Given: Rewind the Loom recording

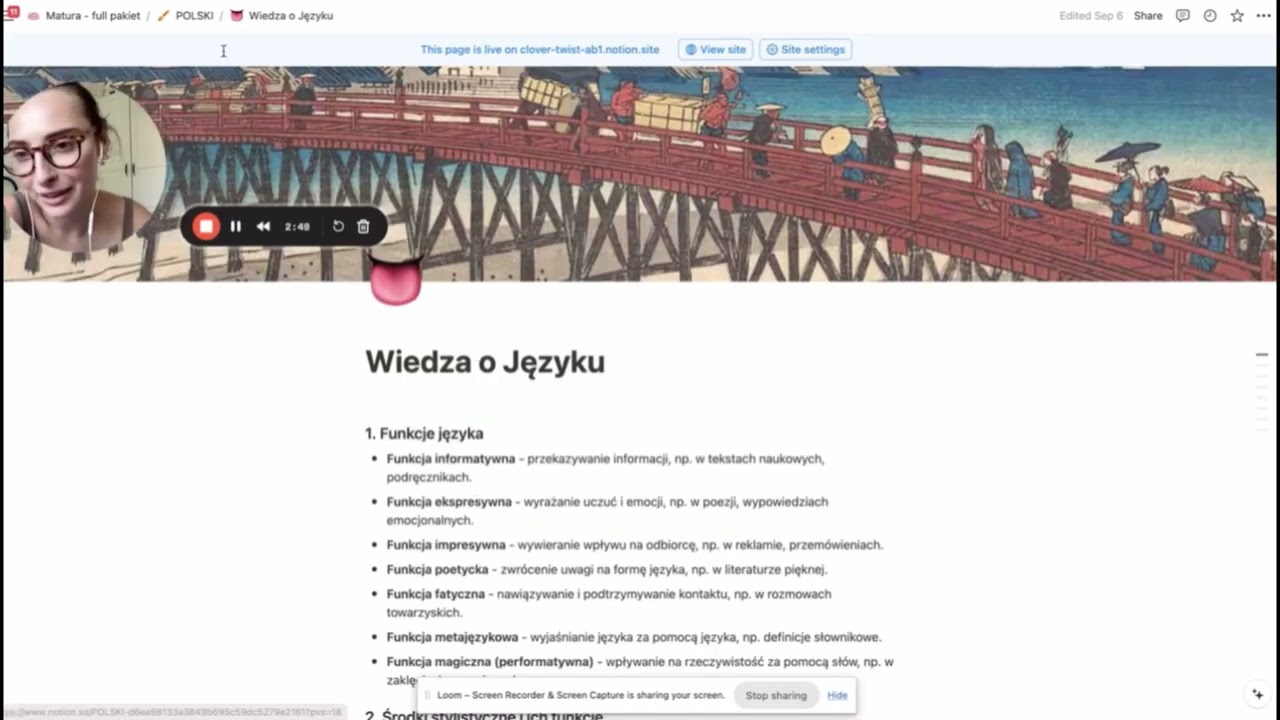Looking at the screenshot, I should (x=263, y=226).
